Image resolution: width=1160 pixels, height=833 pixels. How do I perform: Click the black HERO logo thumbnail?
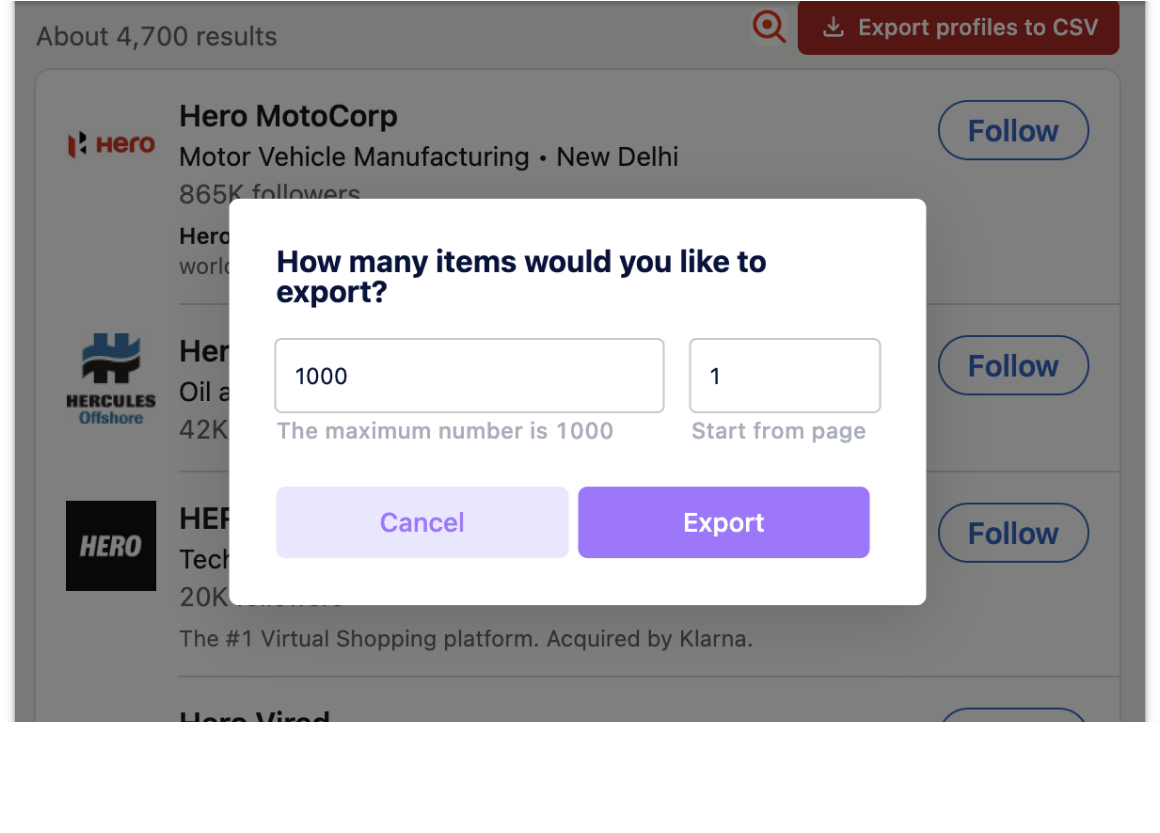coord(111,545)
